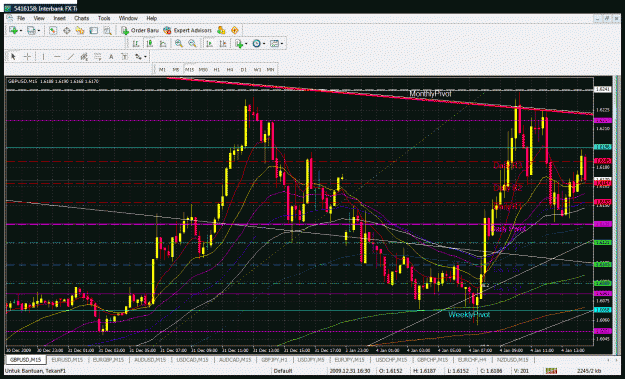
Task: Open the Window menu
Action: [x=128, y=18]
